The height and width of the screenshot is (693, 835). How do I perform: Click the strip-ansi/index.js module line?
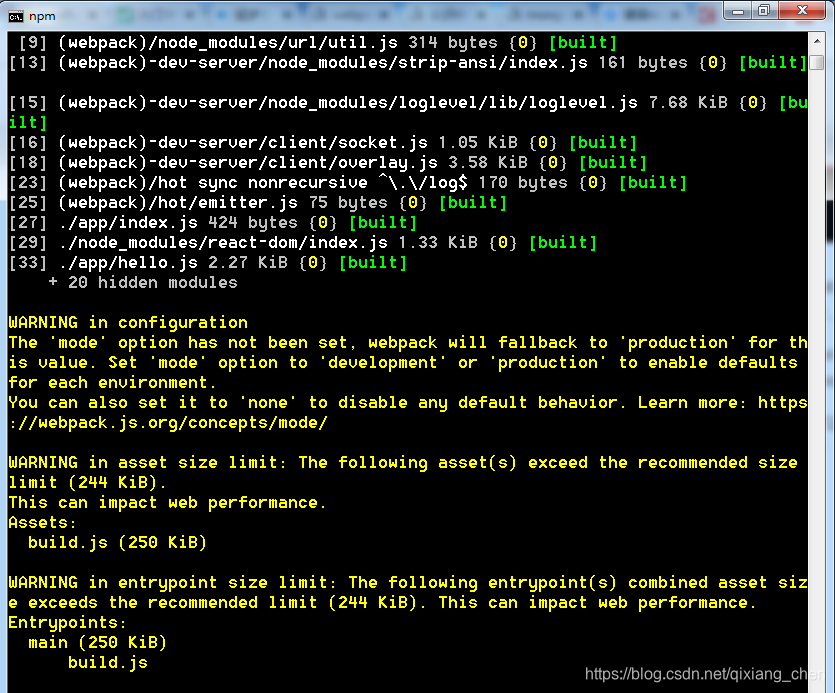(408, 63)
